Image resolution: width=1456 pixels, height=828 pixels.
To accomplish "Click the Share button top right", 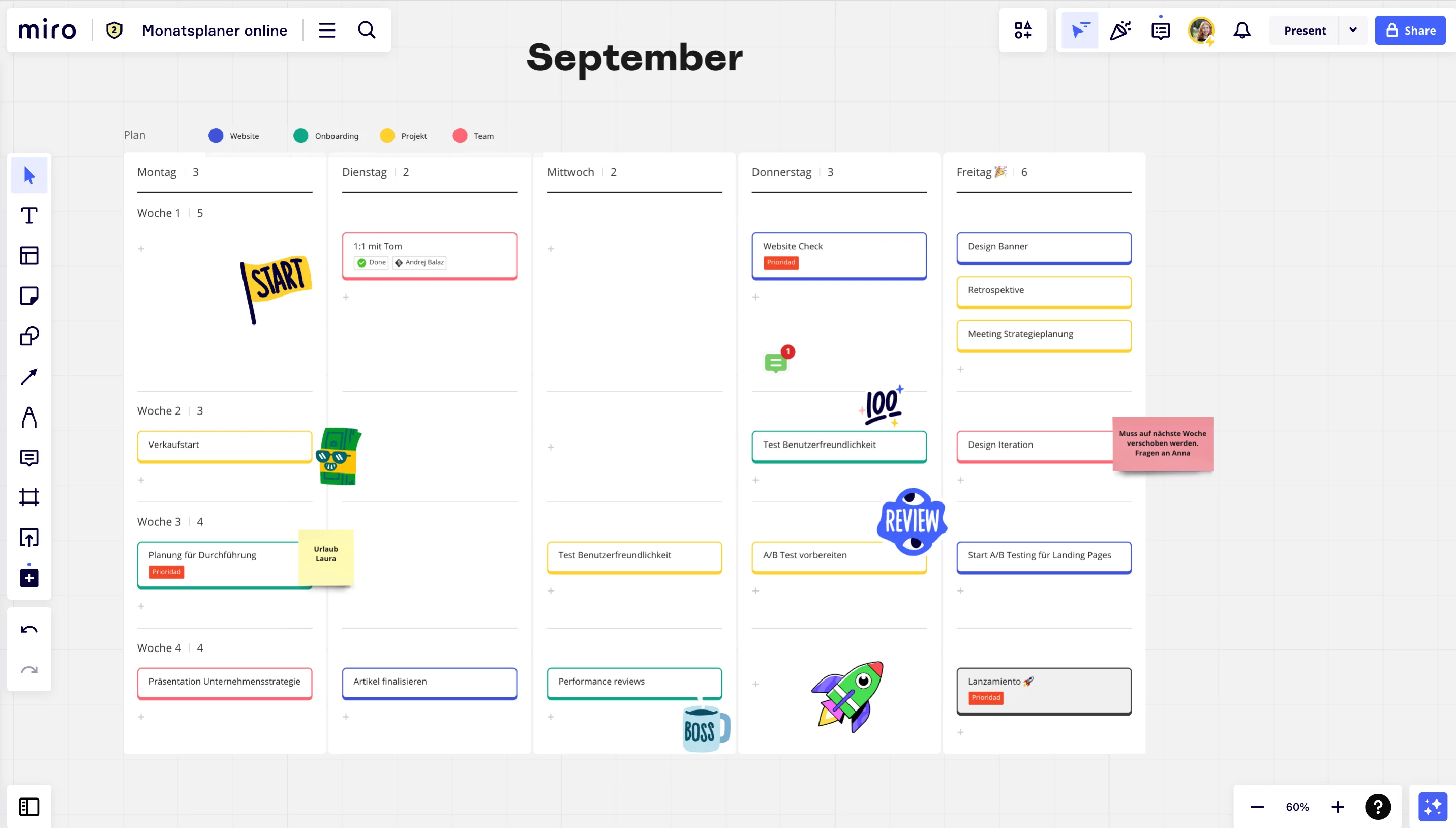I will pyautogui.click(x=1413, y=30).
